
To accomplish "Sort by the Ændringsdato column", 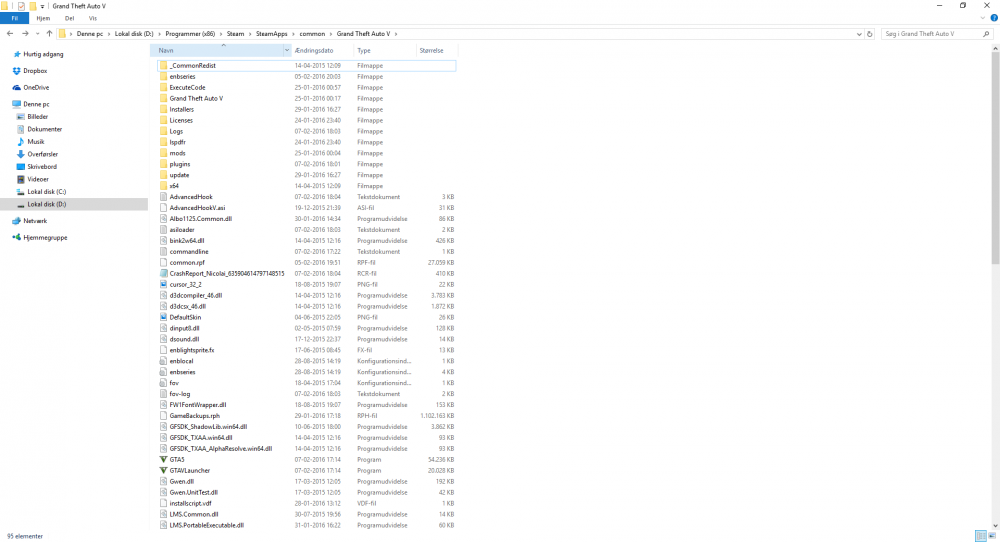I will 322,50.
